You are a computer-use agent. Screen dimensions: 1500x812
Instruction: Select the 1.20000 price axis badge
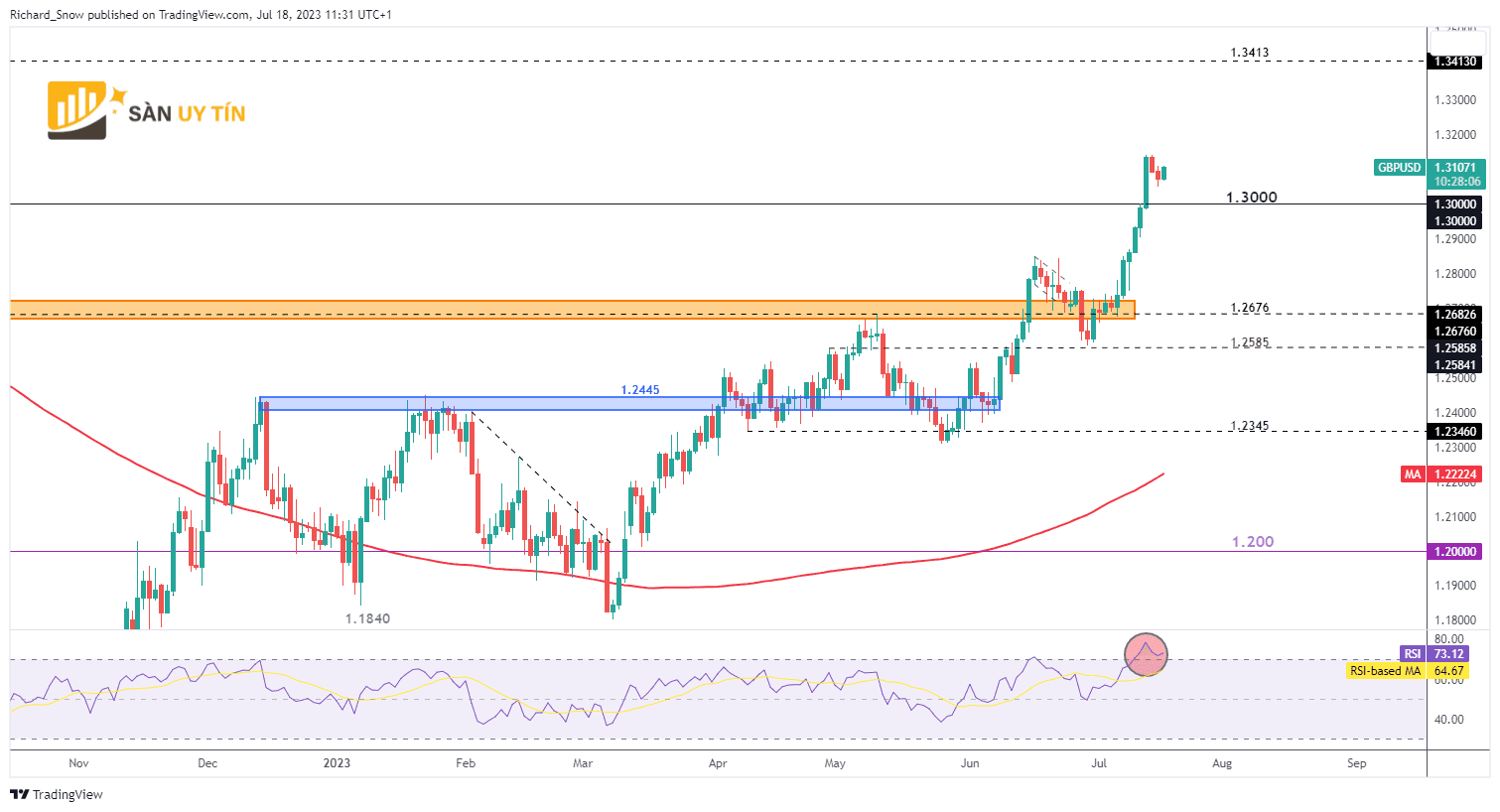1456,552
